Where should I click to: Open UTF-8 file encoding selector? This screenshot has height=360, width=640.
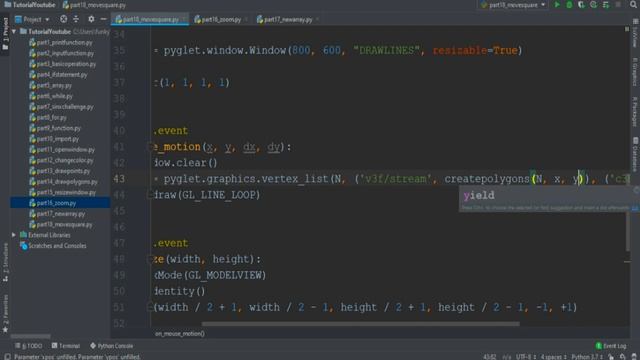[x=526, y=357]
